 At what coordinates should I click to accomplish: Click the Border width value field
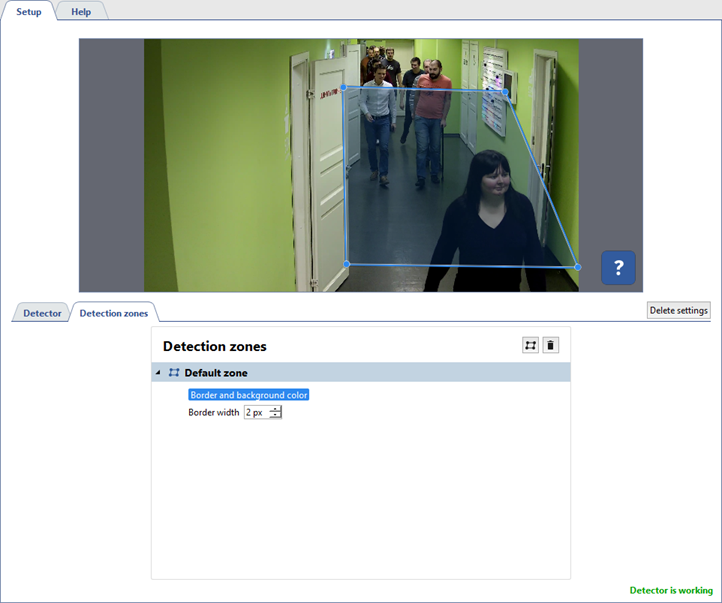(x=255, y=412)
